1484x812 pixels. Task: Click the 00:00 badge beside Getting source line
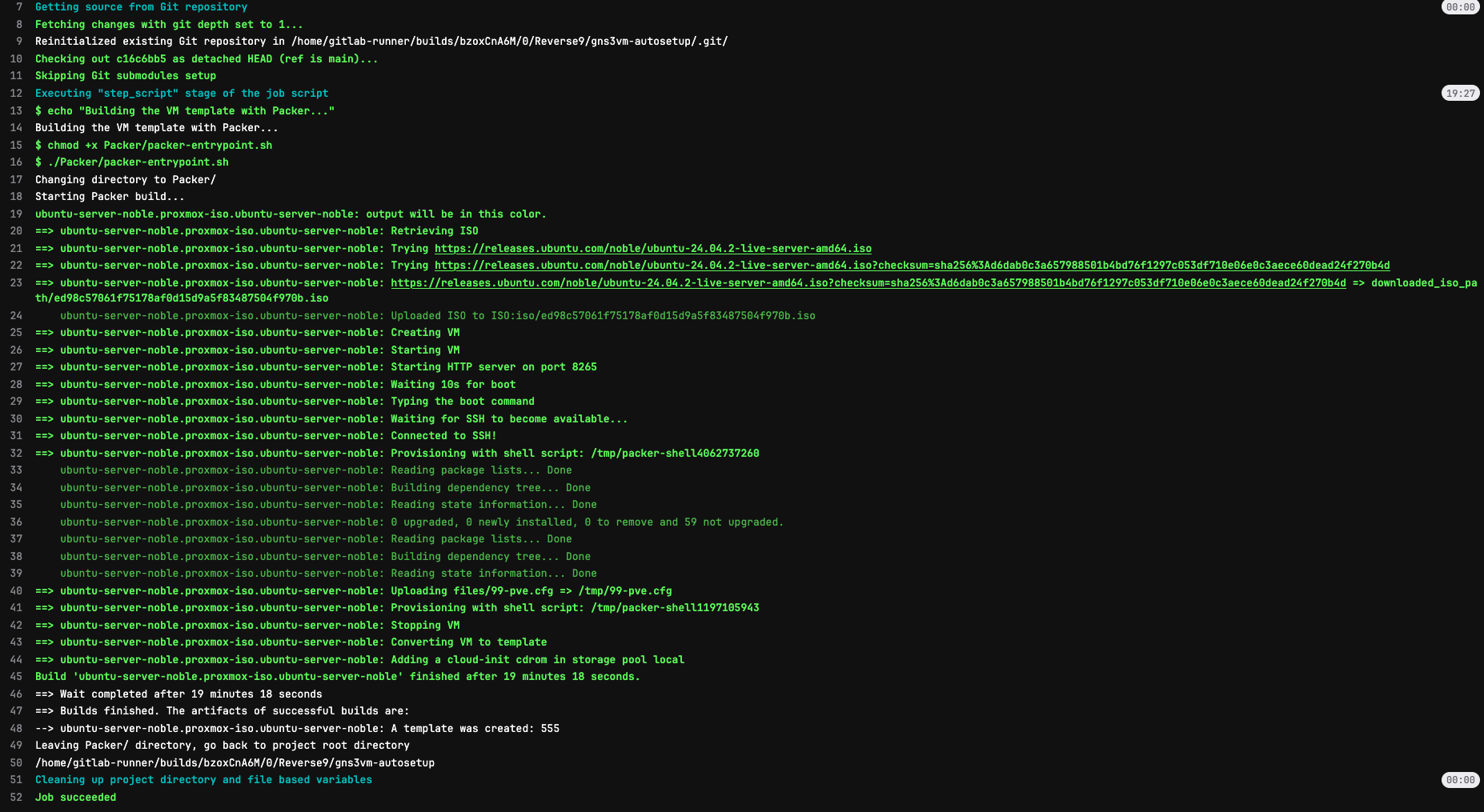pos(1460,7)
